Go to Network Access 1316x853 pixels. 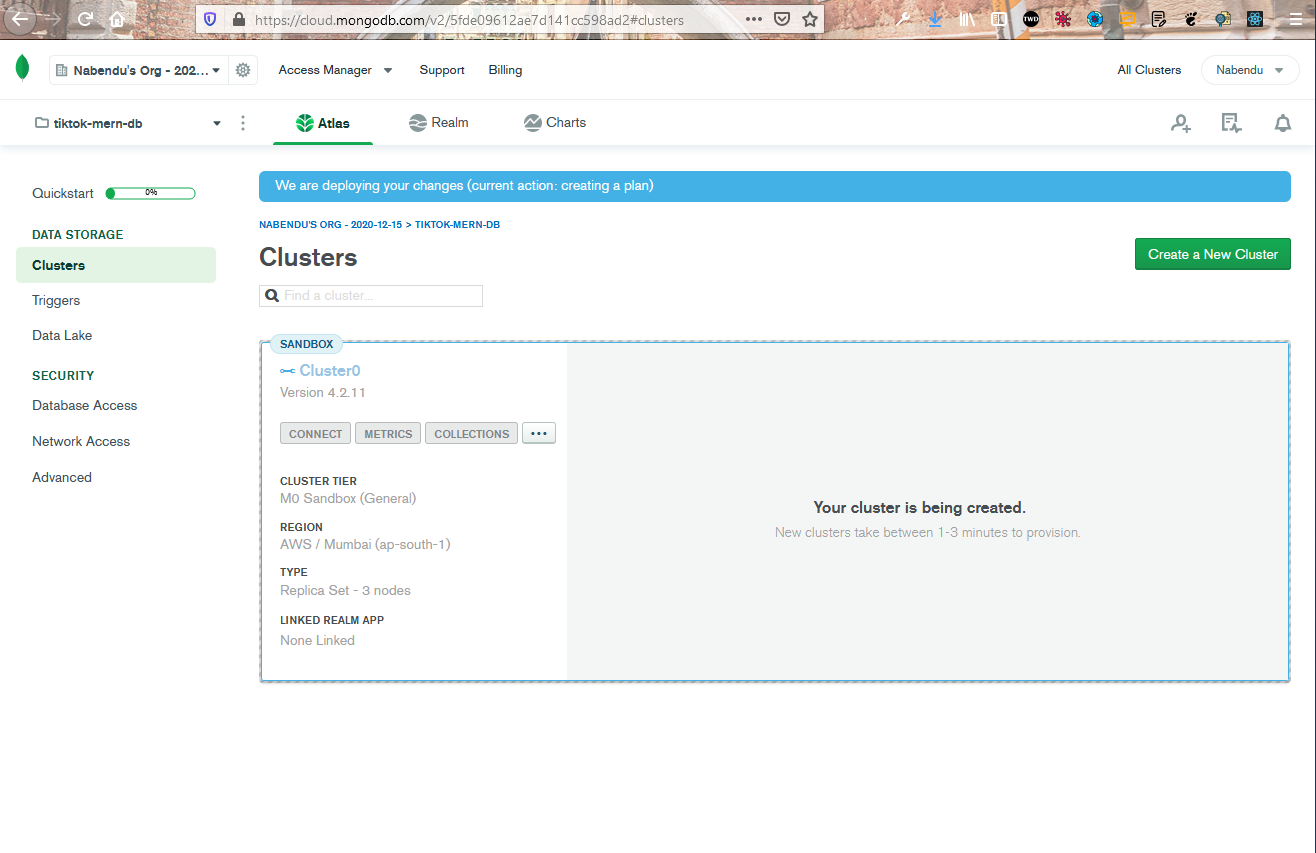(81, 441)
